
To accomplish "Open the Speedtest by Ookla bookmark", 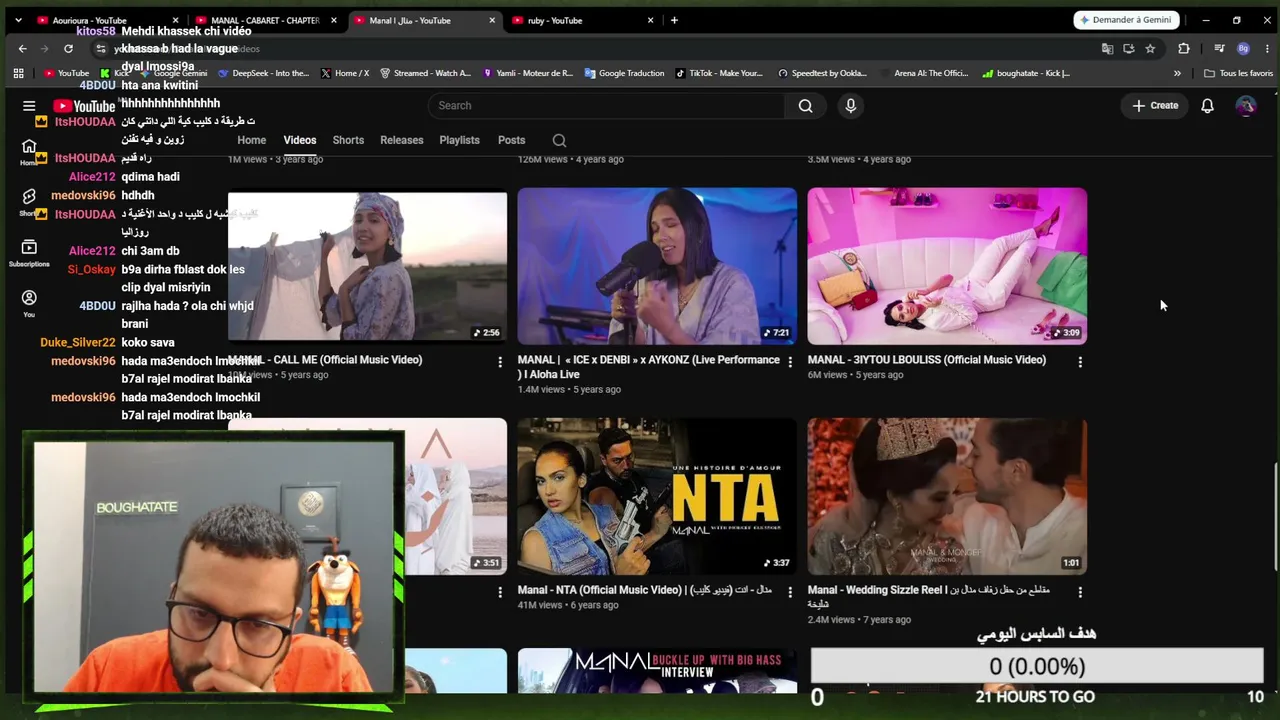I will coord(822,73).
